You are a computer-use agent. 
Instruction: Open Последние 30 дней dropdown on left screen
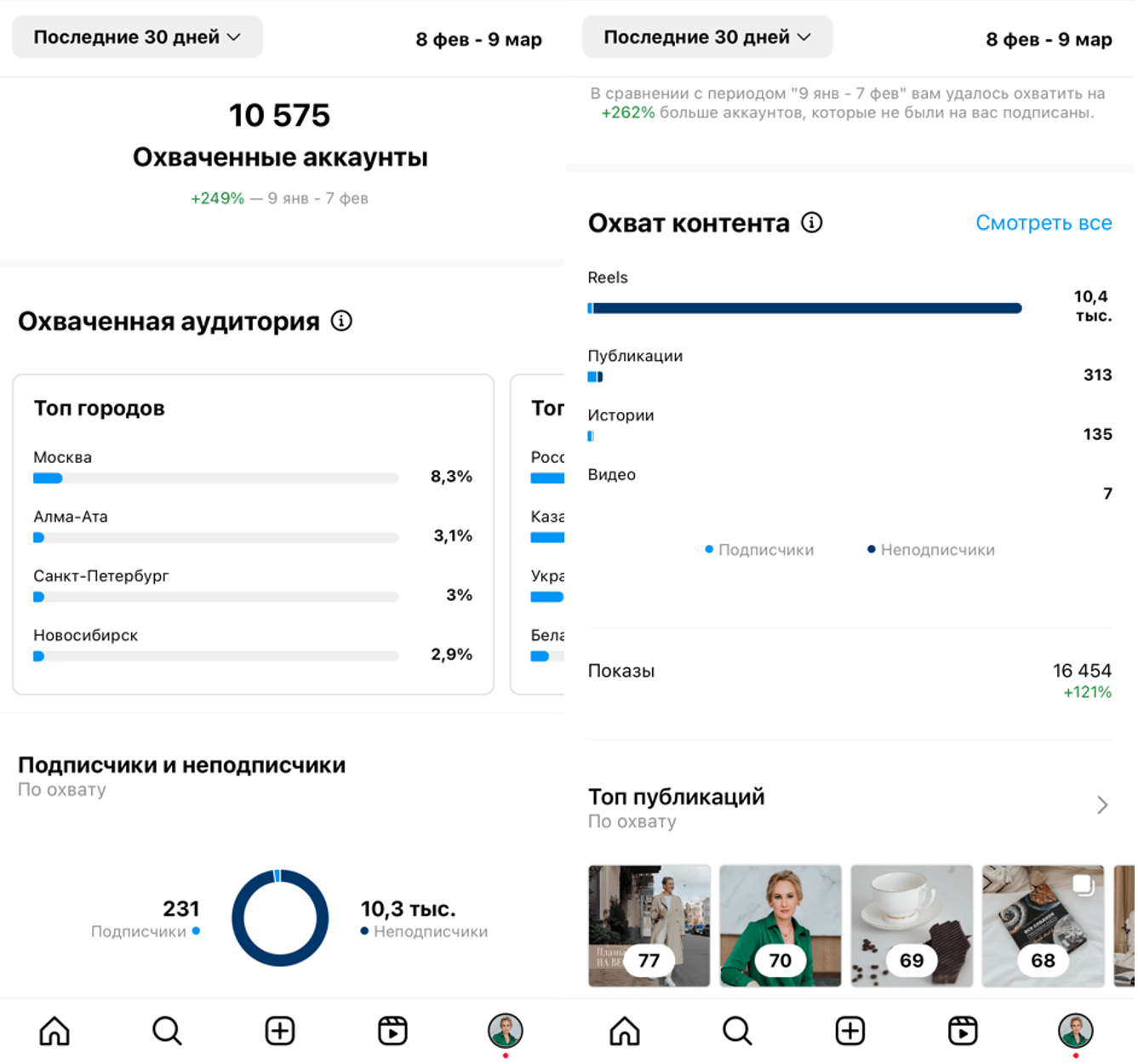137,37
